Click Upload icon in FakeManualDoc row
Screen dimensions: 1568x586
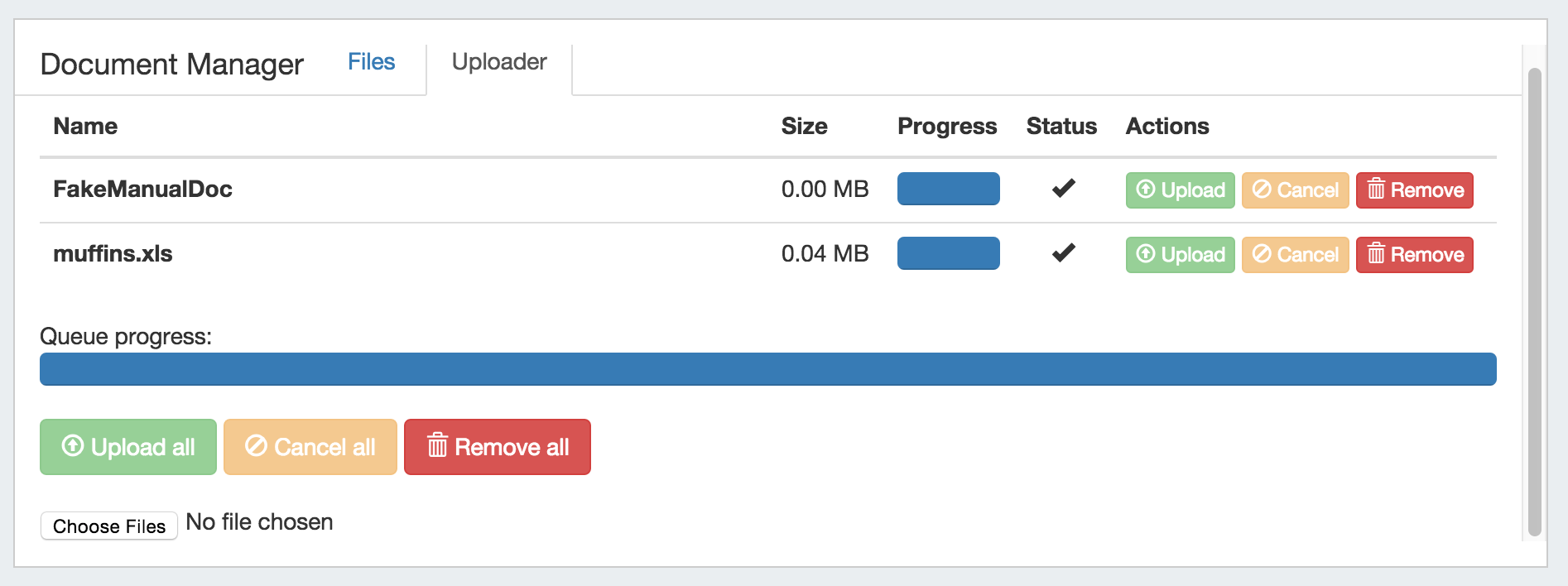coord(1146,190)
